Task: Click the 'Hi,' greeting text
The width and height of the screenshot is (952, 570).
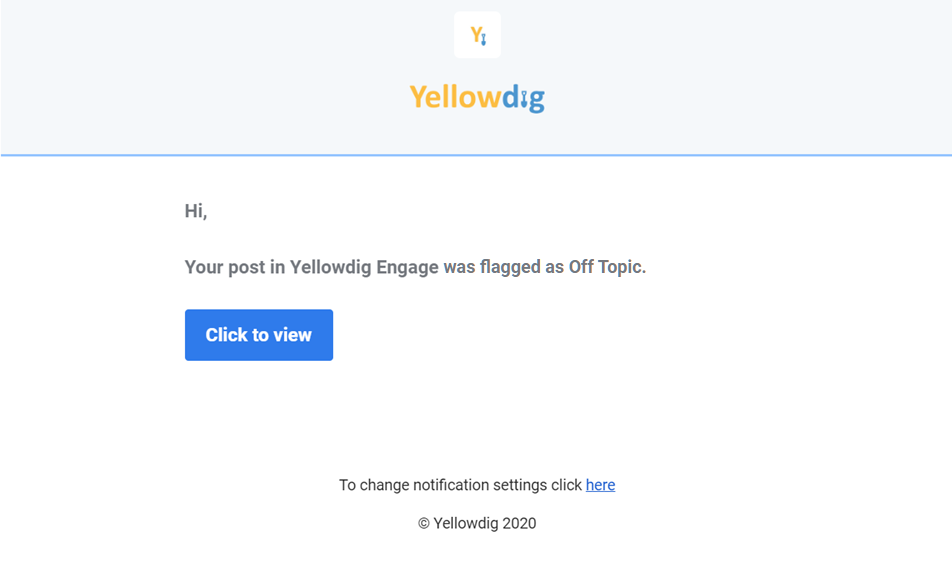Action: (x=196, y=211)
